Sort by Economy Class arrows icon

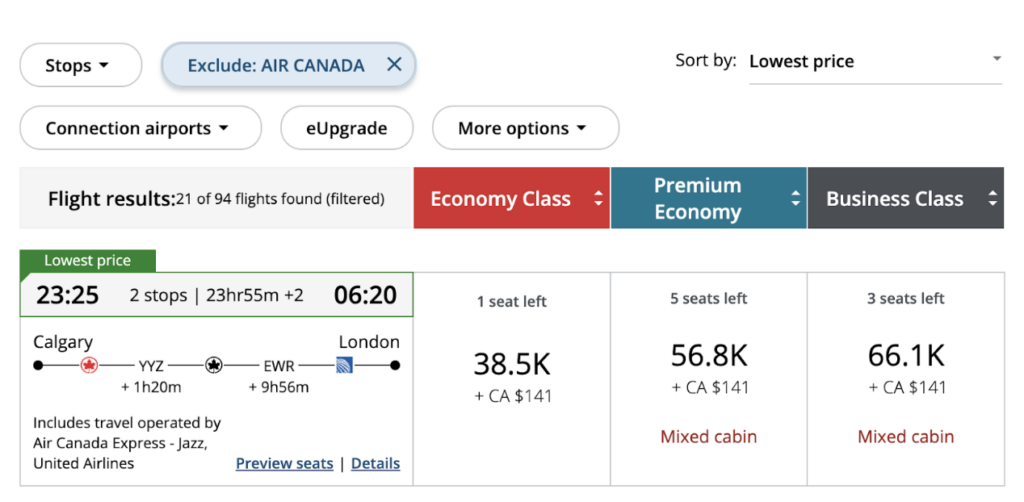pyautogui.click(x=599, y=198)
